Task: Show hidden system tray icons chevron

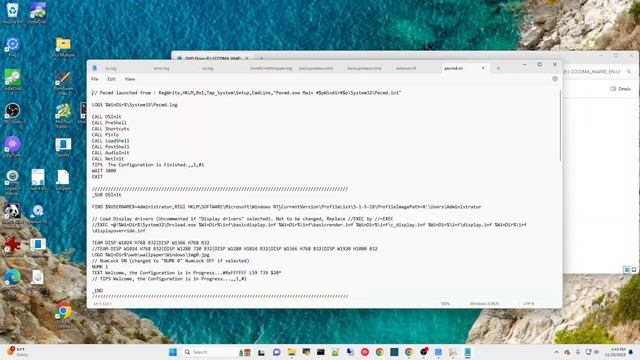Action: pos(556,352)
